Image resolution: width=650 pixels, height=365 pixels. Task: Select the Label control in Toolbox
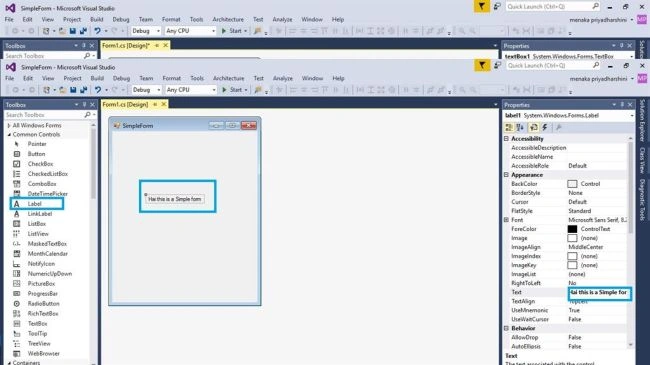click(x=36, y=204)
